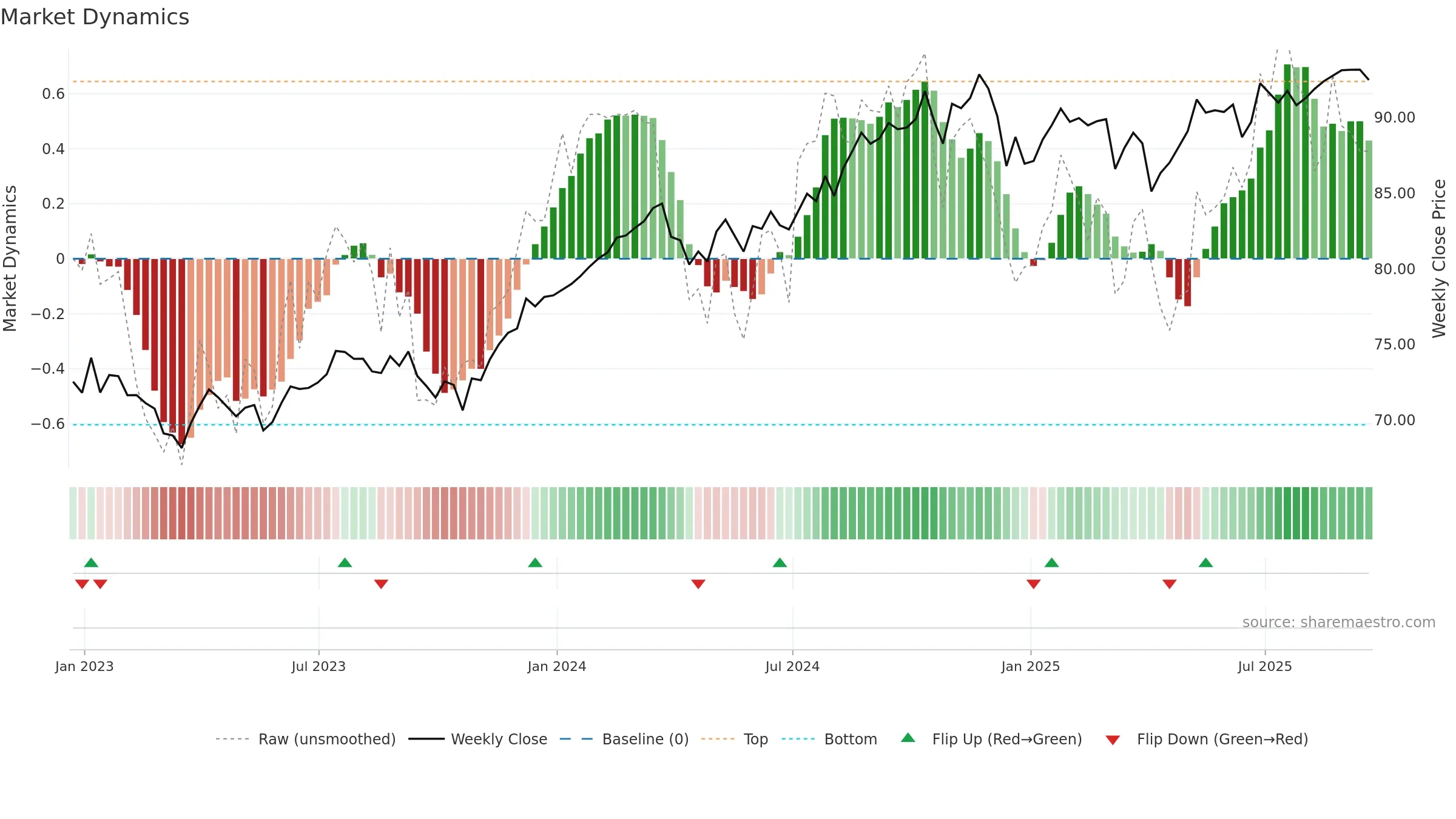Image resolution: width=1456 pixels, height=819 pixels.
Task: Click the Flip Up marker at Jan 2023
Action: click(91, 562)
